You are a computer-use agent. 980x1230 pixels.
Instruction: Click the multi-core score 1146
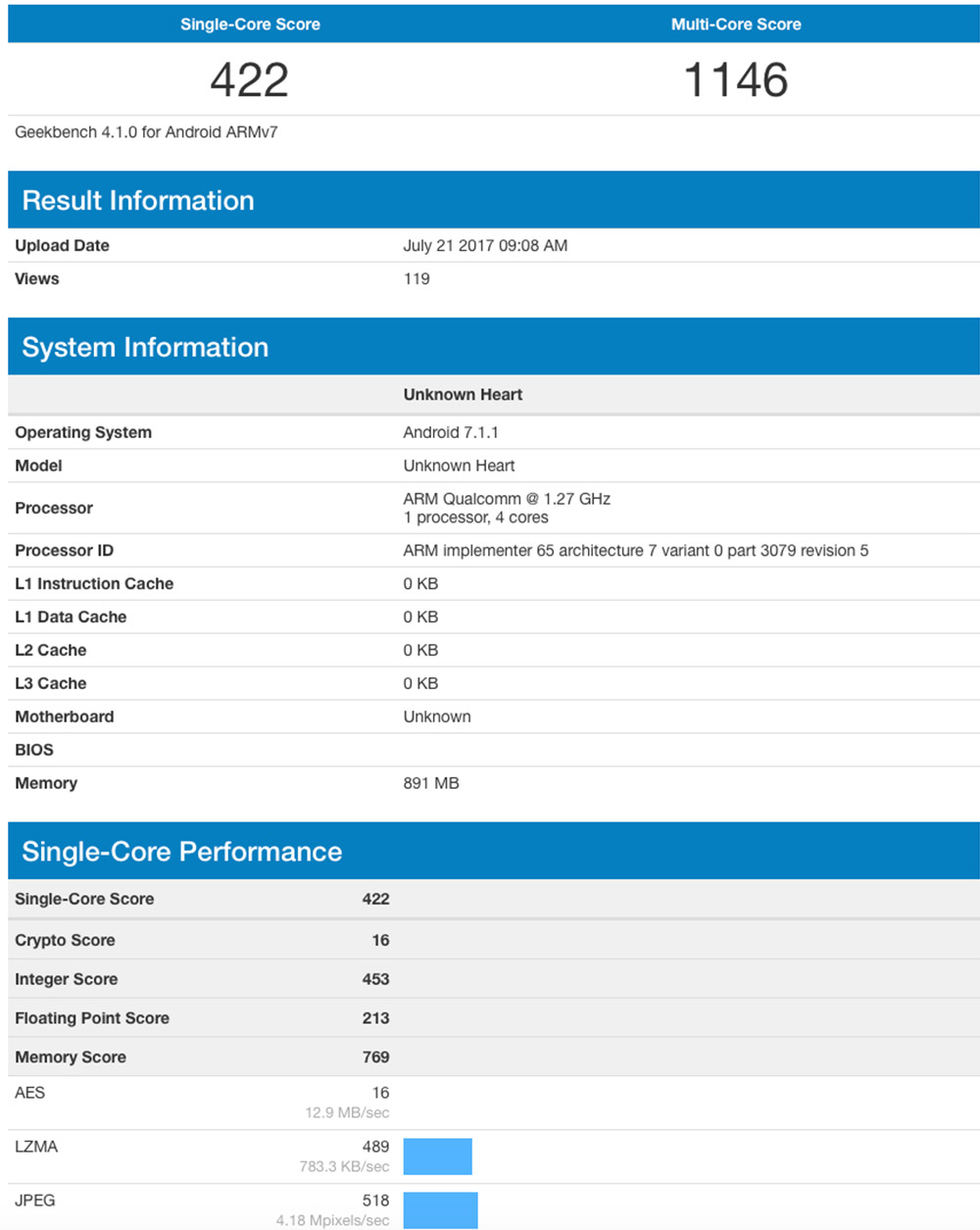coord(734,80)
